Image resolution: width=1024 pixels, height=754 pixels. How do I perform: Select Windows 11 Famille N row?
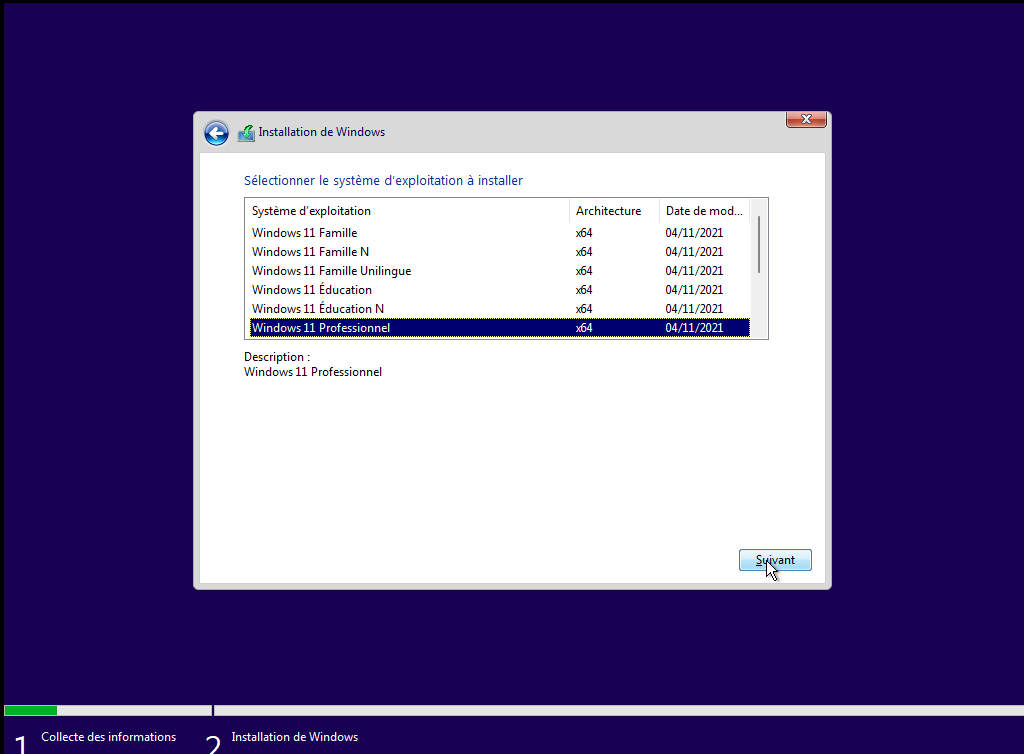click(x=500, y=252)
